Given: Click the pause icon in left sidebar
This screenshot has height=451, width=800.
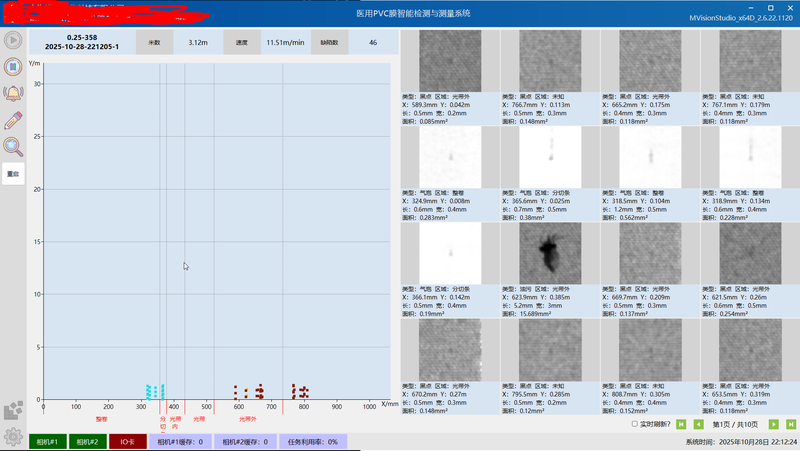Looking at the screenshot, I should (13, 67).
